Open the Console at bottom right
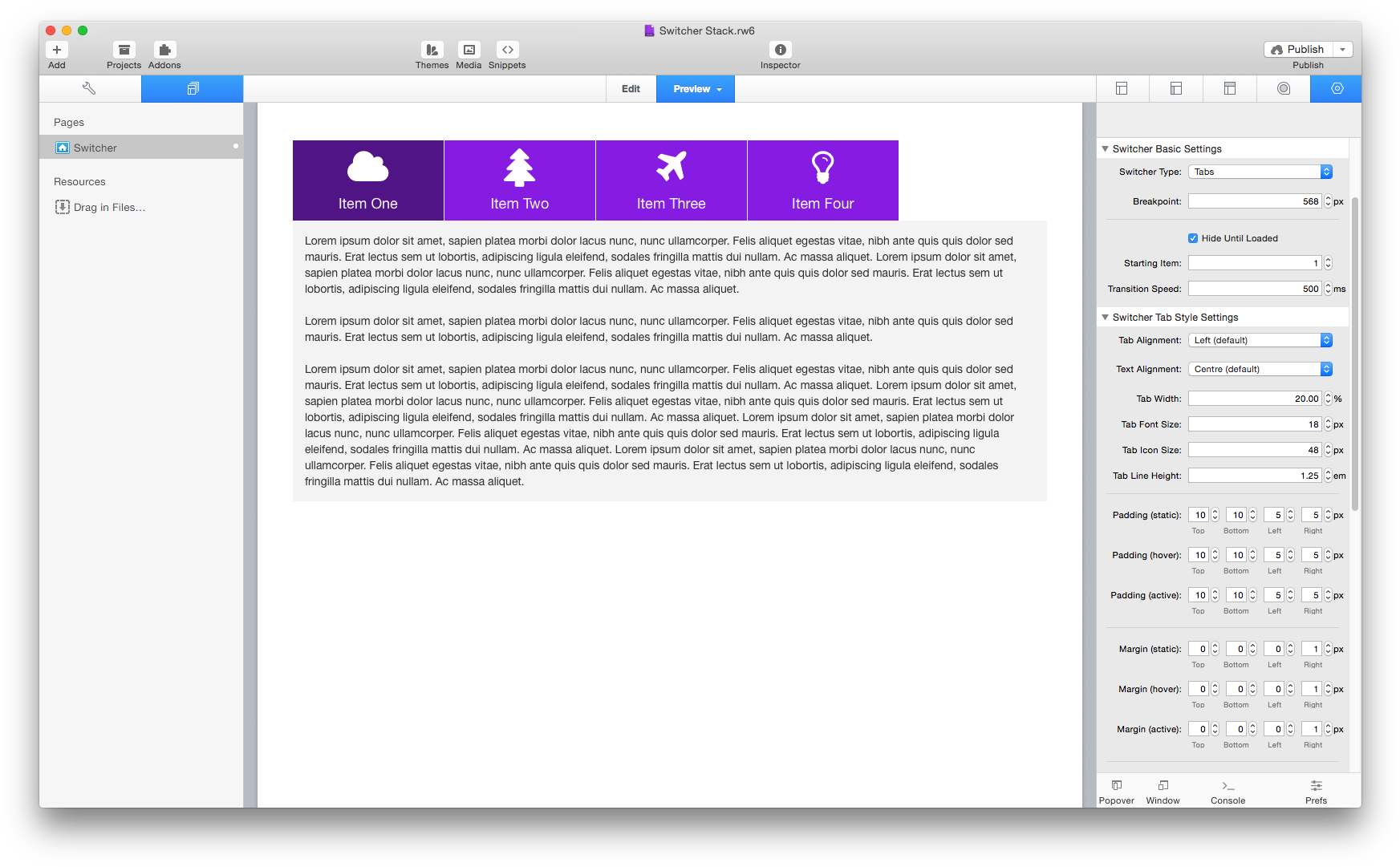This screenshot has width=1400, height=867. (1228, 791)
